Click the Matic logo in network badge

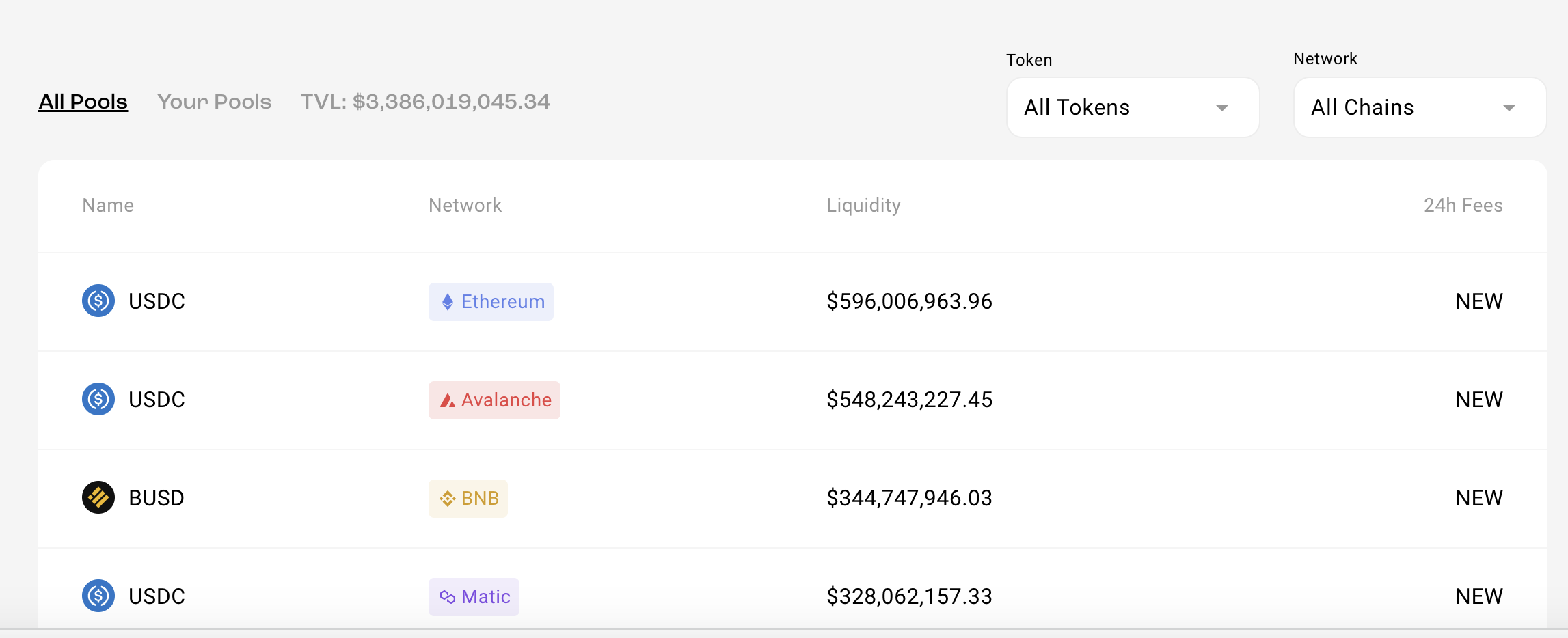448,597
